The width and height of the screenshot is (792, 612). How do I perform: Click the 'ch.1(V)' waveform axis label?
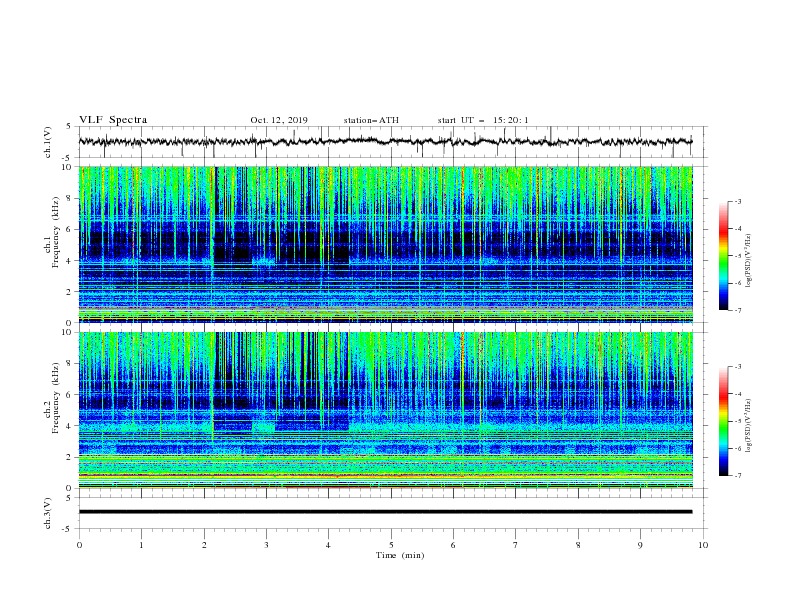[x=48, y=142]
